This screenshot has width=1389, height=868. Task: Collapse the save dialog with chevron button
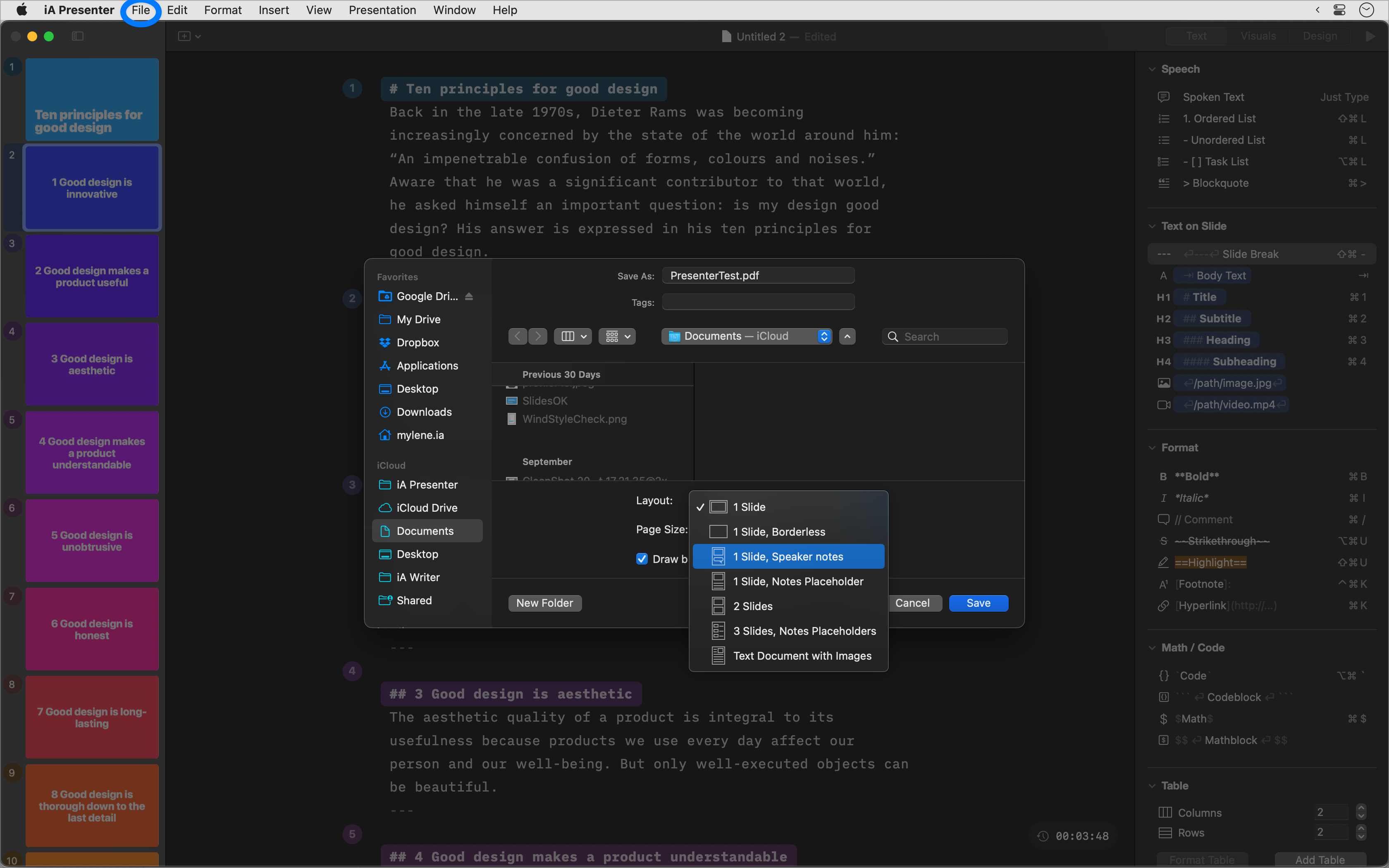pos(847,336)
